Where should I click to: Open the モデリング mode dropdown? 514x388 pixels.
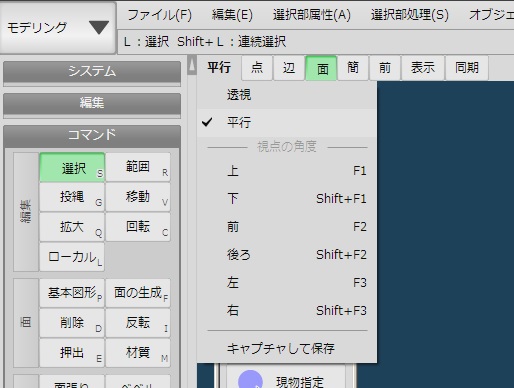click(58, 27)
